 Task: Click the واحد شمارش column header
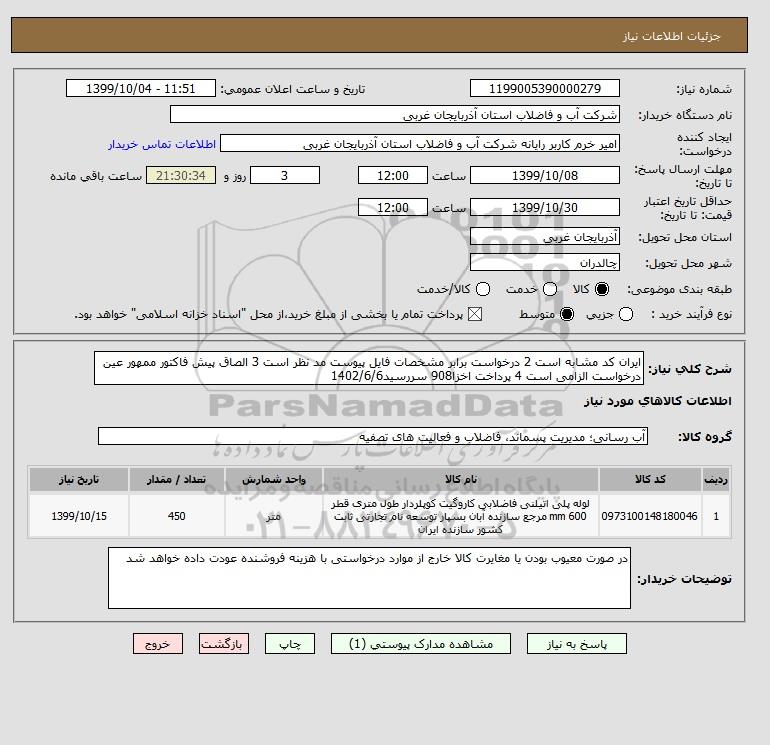(x=274, y=479)
